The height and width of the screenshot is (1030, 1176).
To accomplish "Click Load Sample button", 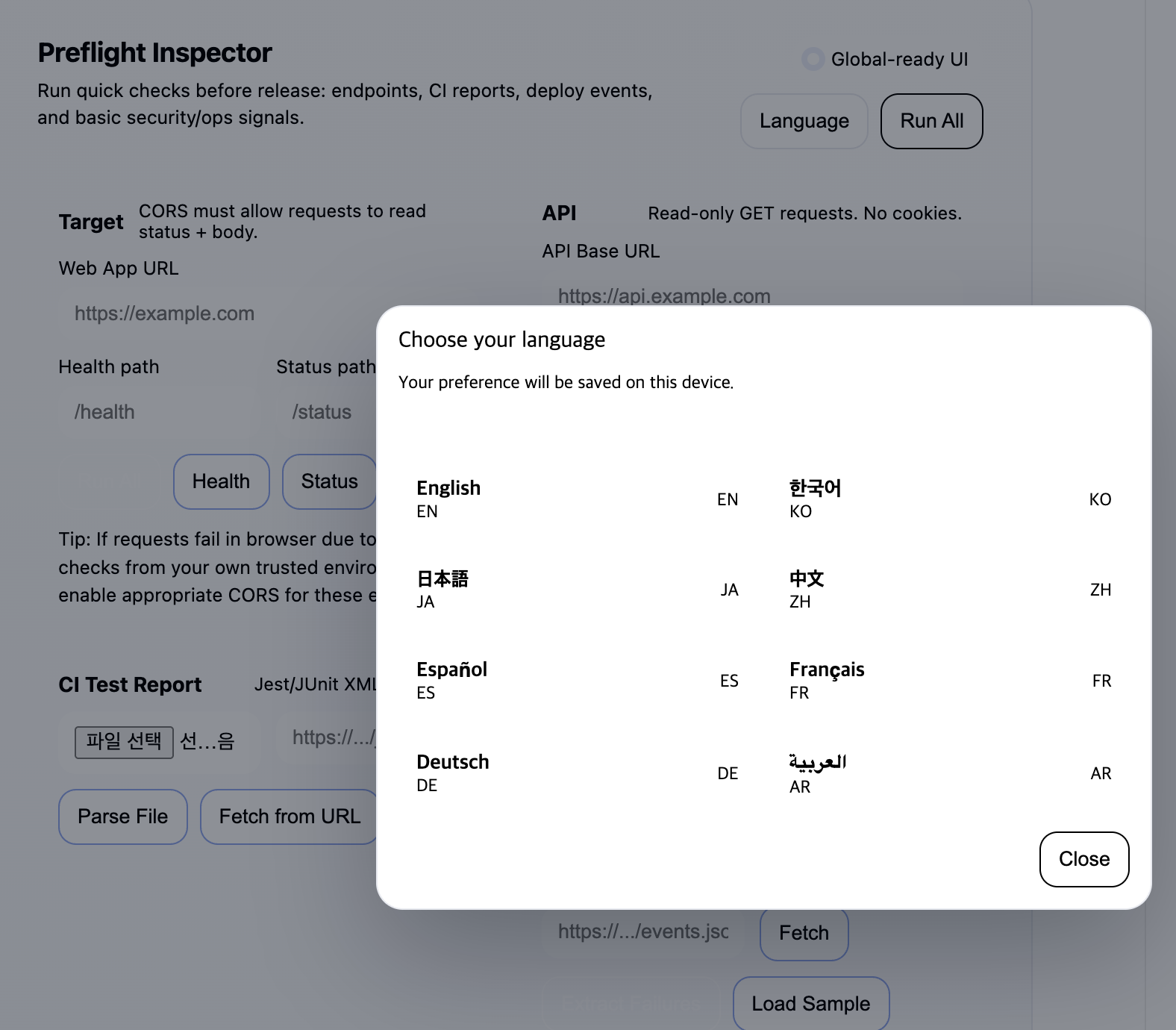I will 811,1004.
